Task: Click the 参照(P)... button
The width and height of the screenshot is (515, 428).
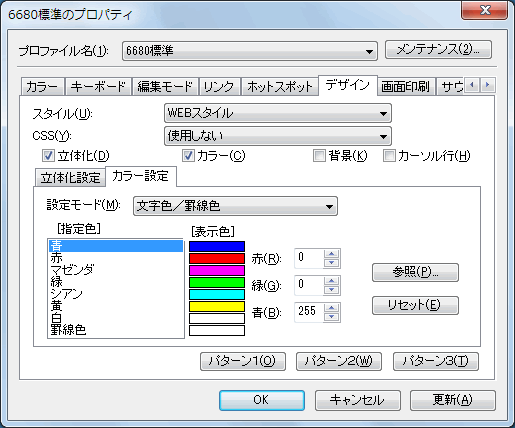Action: coord(415,272)
